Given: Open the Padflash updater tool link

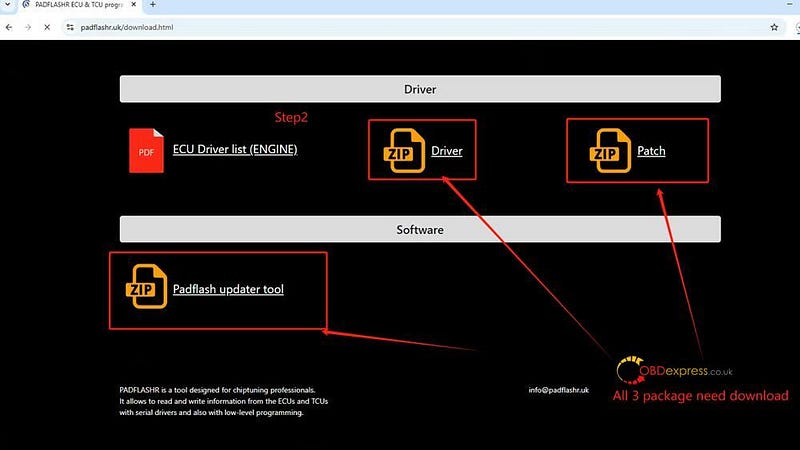Looking at the screenshot, I should [x=228, y=289].
